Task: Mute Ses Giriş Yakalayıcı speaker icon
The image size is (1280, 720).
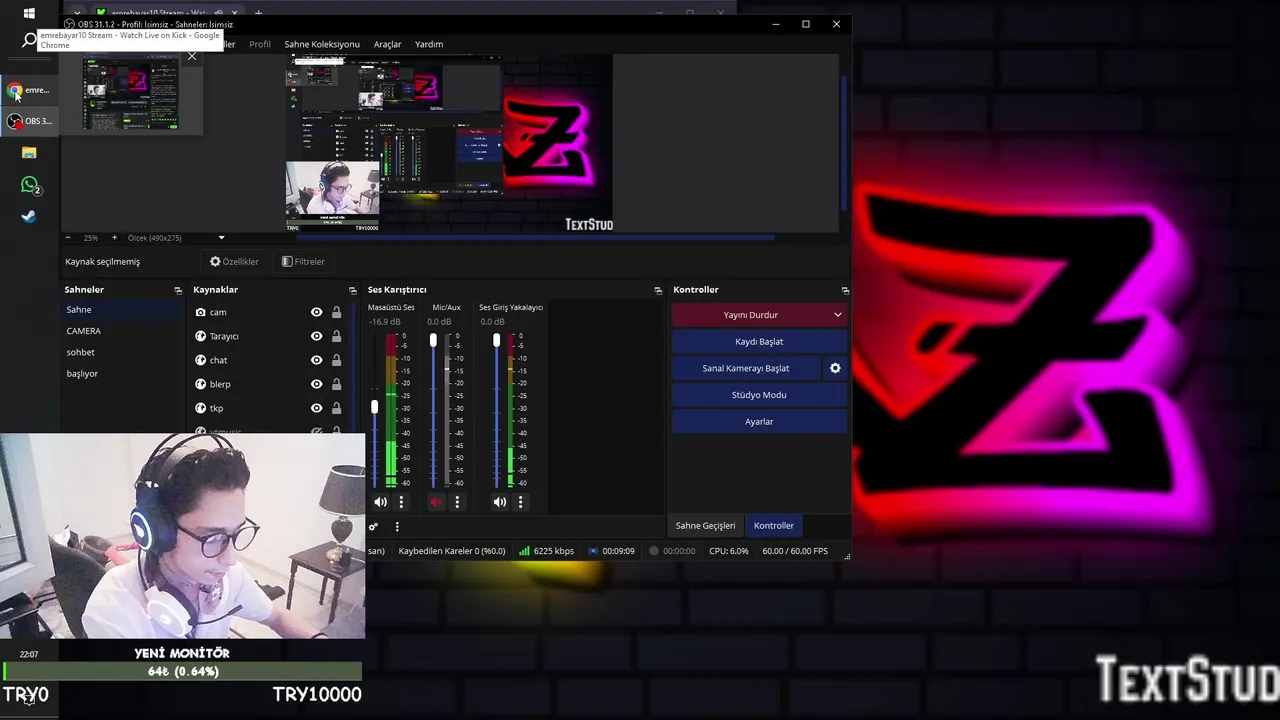Action: point(499,502)
